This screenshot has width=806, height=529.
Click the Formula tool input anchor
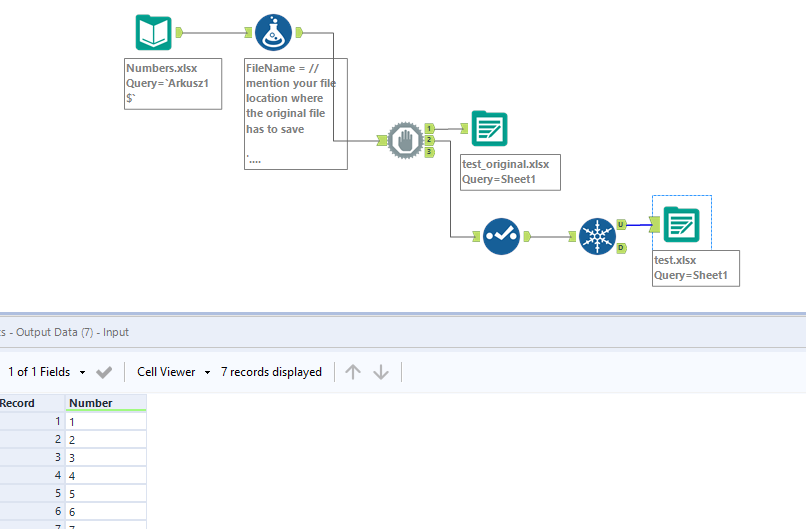click(x=248, y=32)
